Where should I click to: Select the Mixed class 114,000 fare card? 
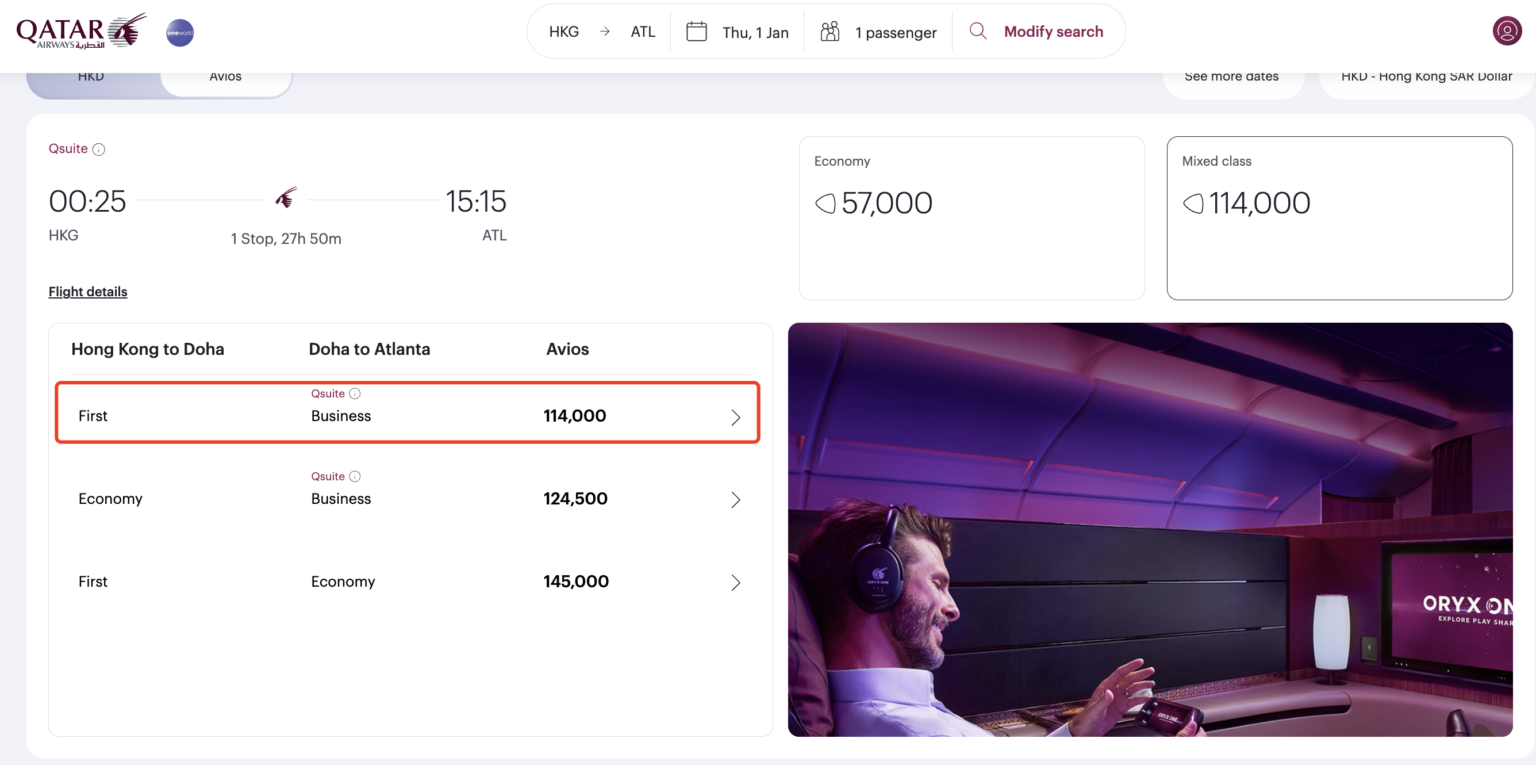coord(1339,218)
